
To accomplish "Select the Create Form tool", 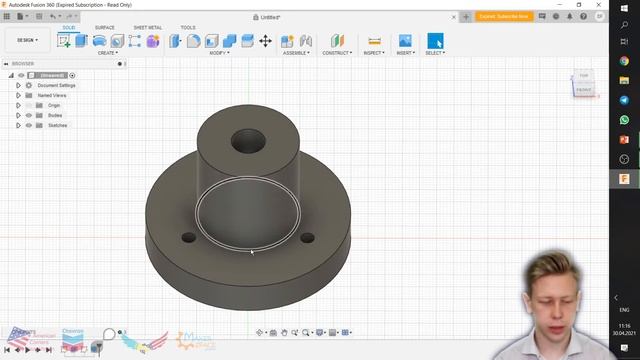I will click(153, 41).
